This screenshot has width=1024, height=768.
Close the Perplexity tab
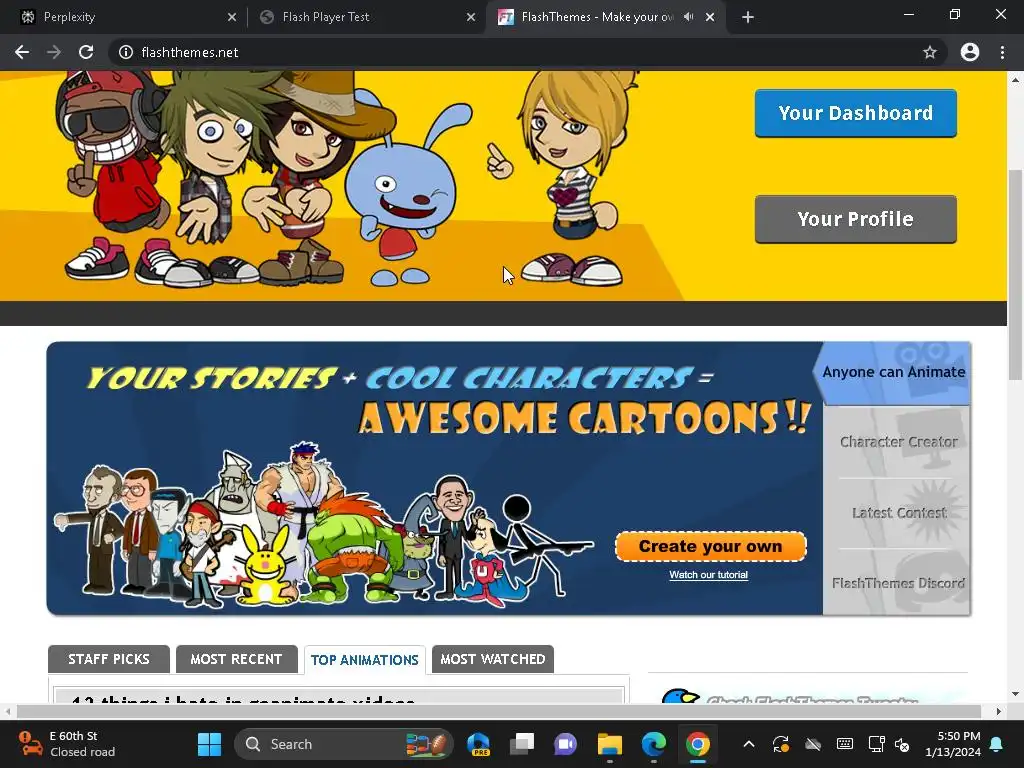point(232,17)
